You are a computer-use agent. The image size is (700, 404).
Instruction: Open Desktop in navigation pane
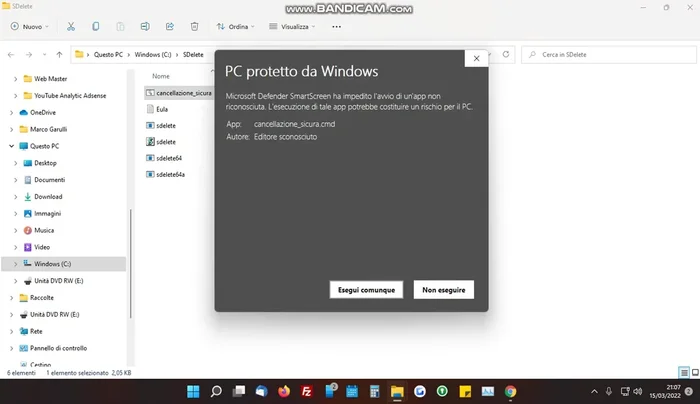[45, 163]
